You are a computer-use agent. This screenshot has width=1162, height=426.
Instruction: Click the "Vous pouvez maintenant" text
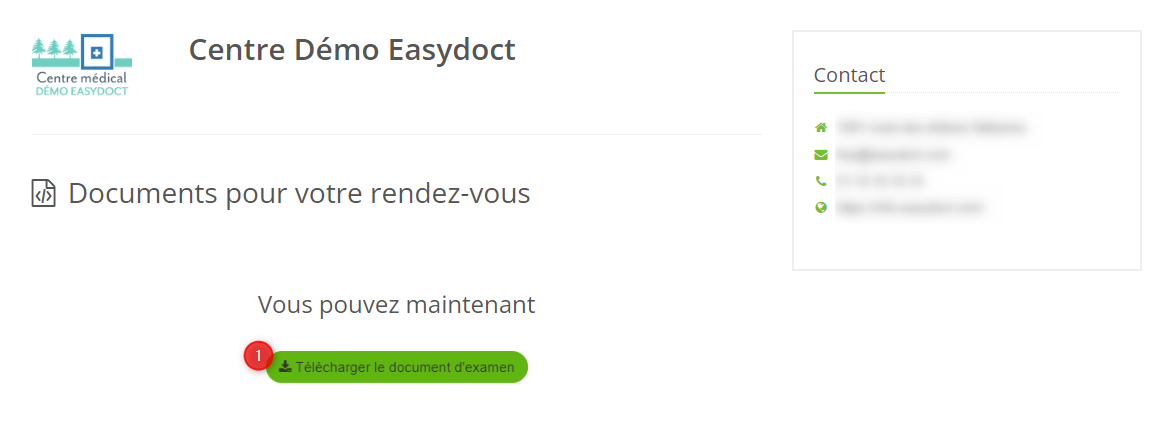coord(396,305)
